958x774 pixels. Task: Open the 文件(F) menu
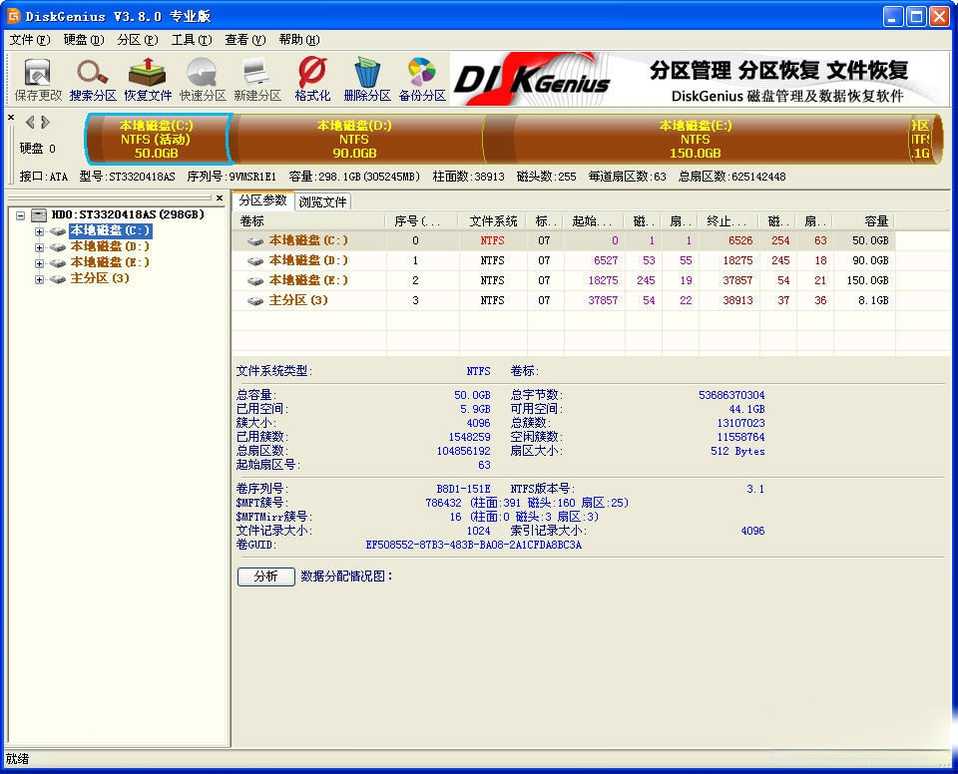(x=30, y=40)
